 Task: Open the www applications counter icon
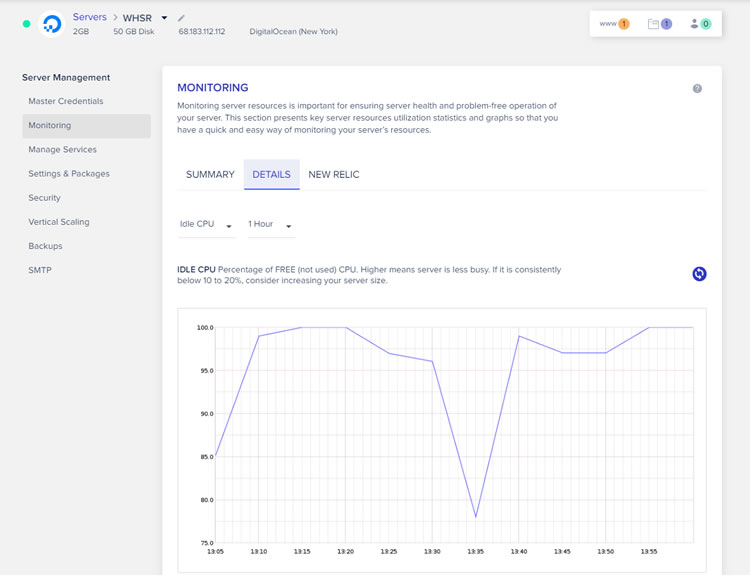pos(615,23)
